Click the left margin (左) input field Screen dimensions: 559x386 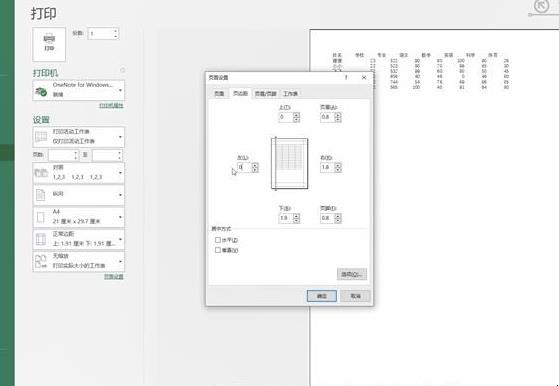point(244,167)
